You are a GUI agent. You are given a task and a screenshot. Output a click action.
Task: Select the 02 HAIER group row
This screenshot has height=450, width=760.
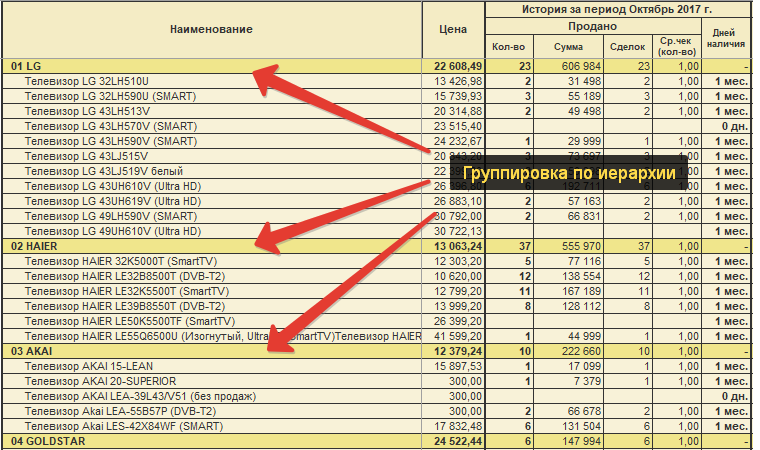377,246
